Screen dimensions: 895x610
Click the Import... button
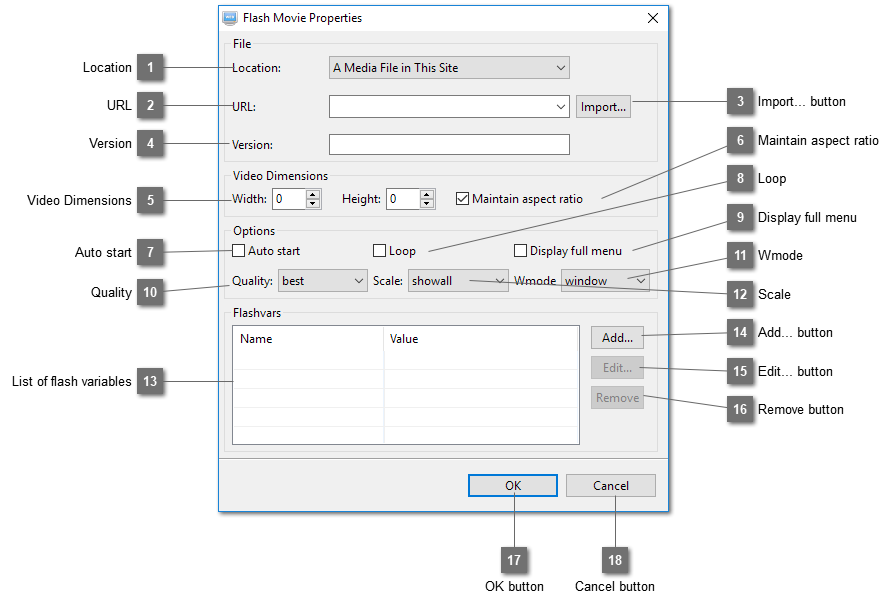603,107
